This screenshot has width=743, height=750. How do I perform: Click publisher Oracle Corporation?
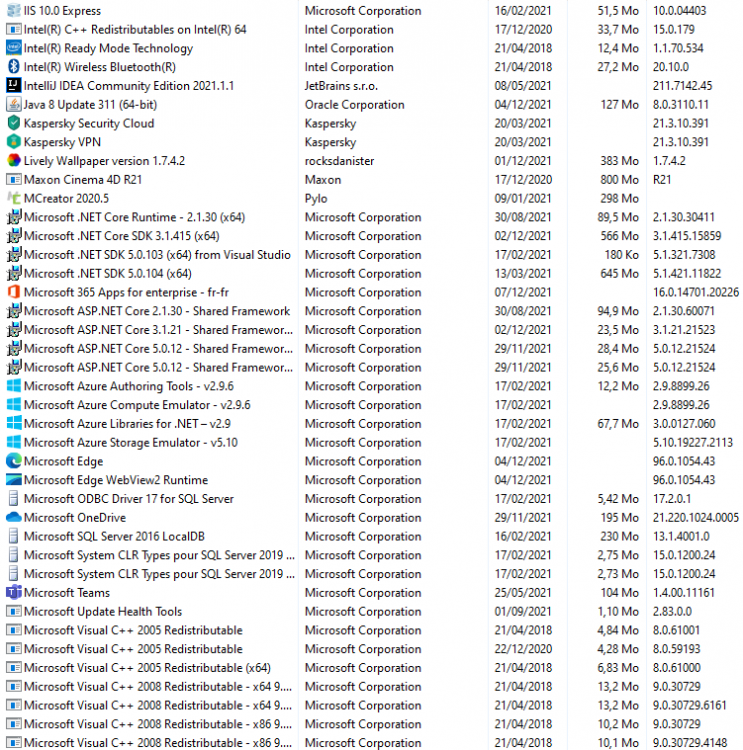click(355, 104)
